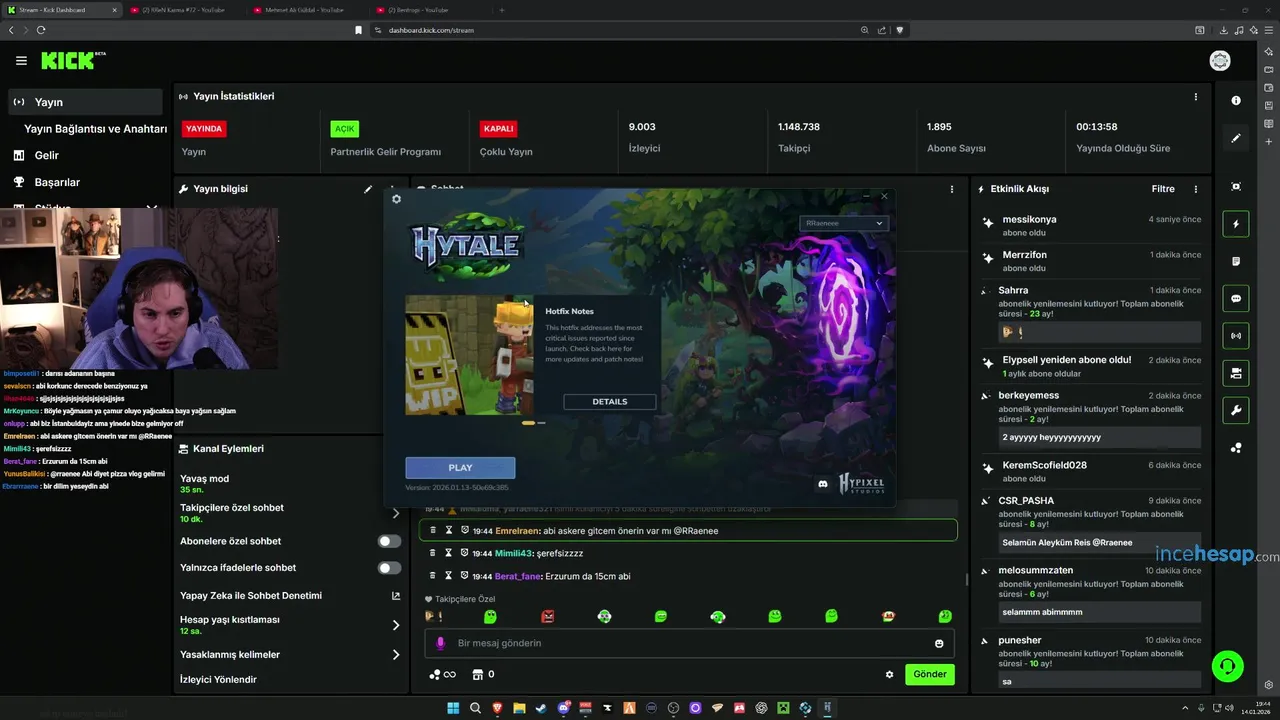Toggle the wrench channel actions widget

[x=1236, y=410]
